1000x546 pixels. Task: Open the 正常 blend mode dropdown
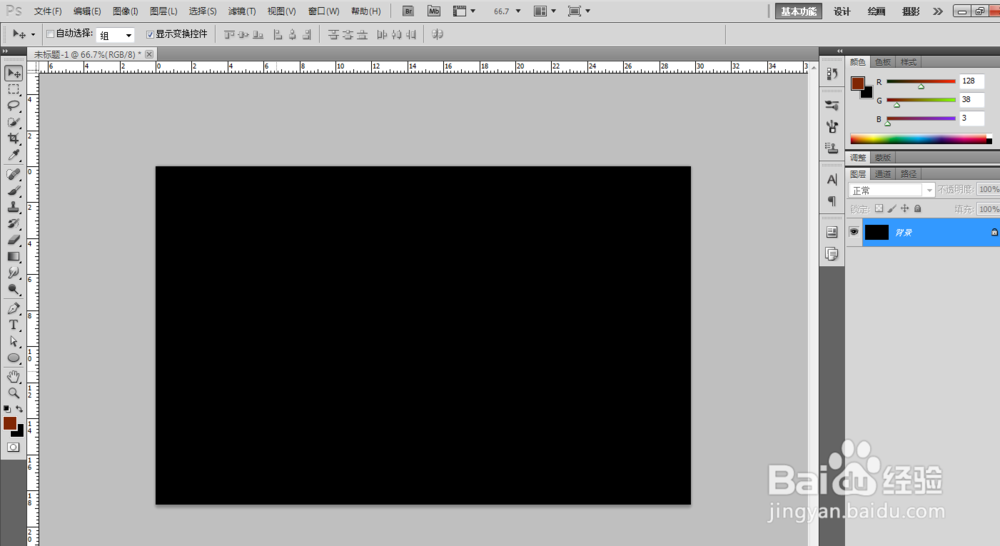tap(892, 190)
